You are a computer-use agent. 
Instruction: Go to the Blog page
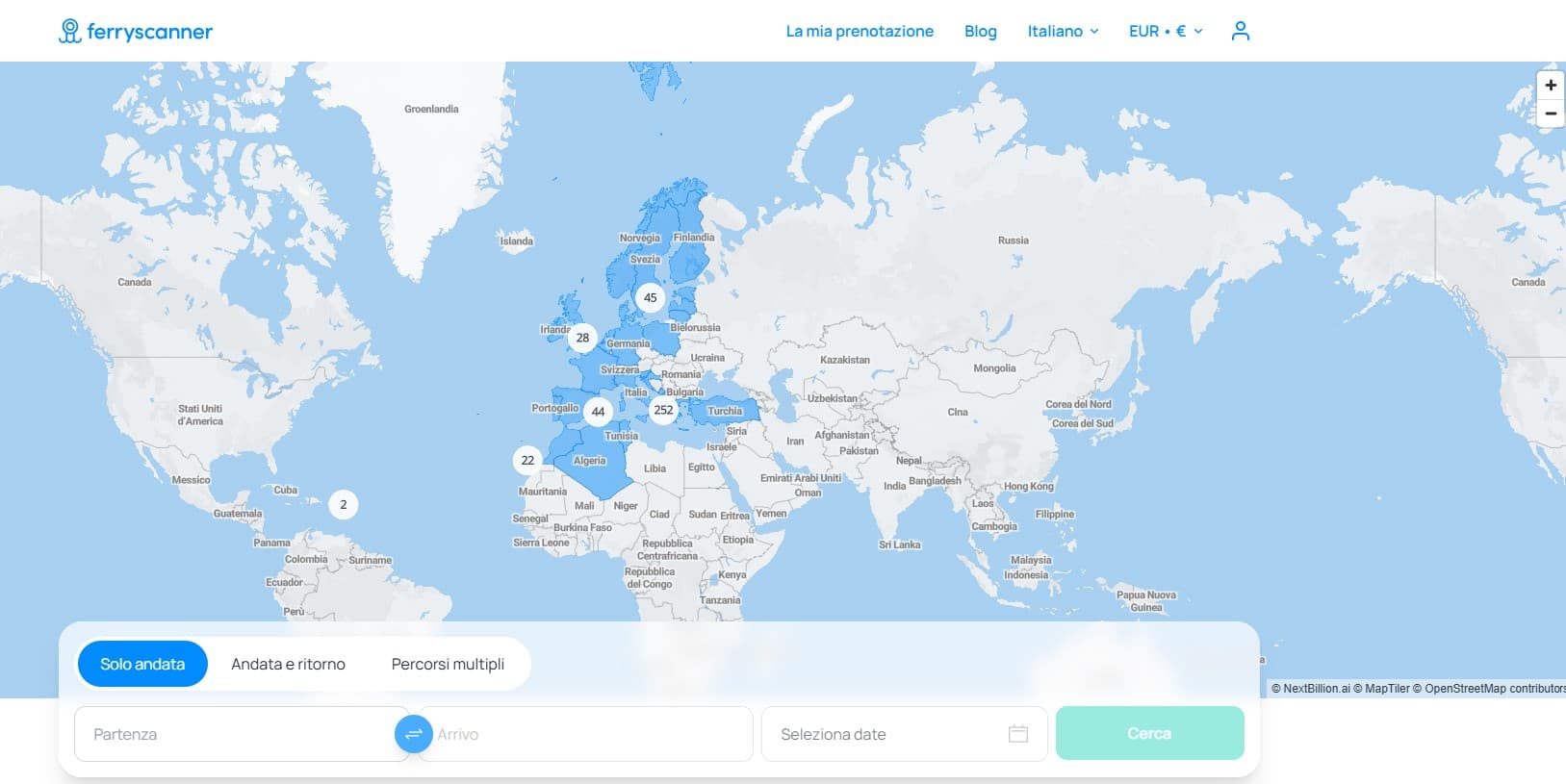980,31
